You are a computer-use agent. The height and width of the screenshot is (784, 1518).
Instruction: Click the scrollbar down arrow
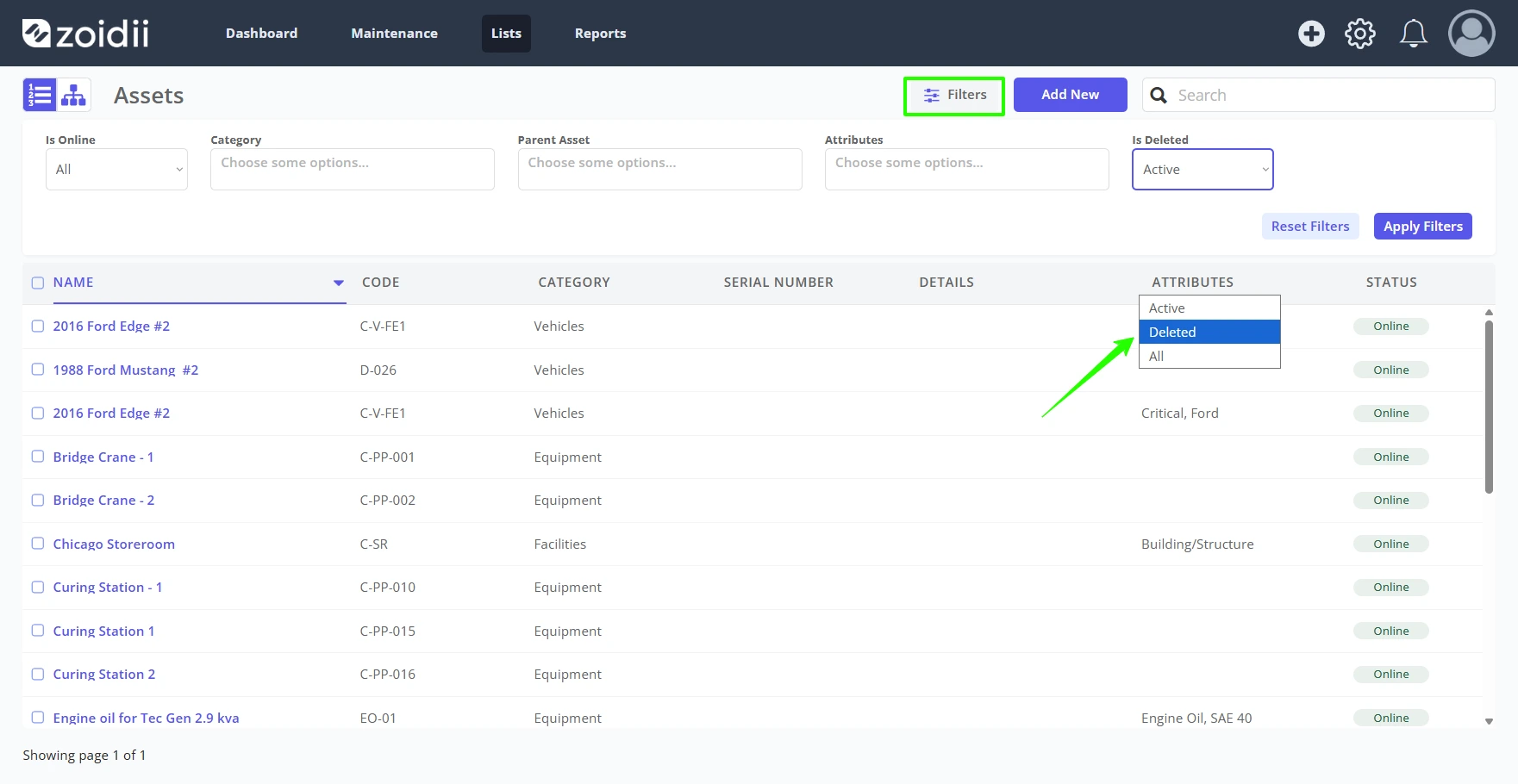coord(1489,722)
